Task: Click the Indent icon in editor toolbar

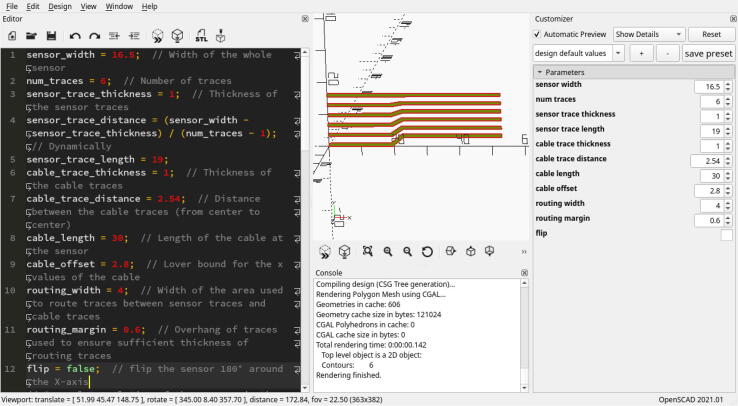Action: click(134, 36)
